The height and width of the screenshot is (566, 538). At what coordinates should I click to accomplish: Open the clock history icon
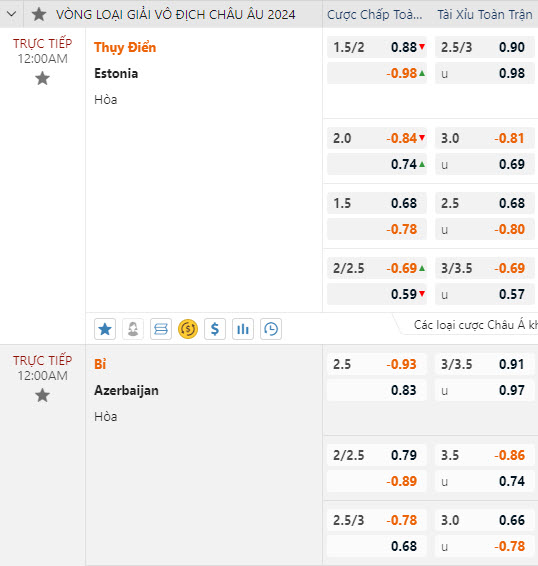click(x=271, y=329)
